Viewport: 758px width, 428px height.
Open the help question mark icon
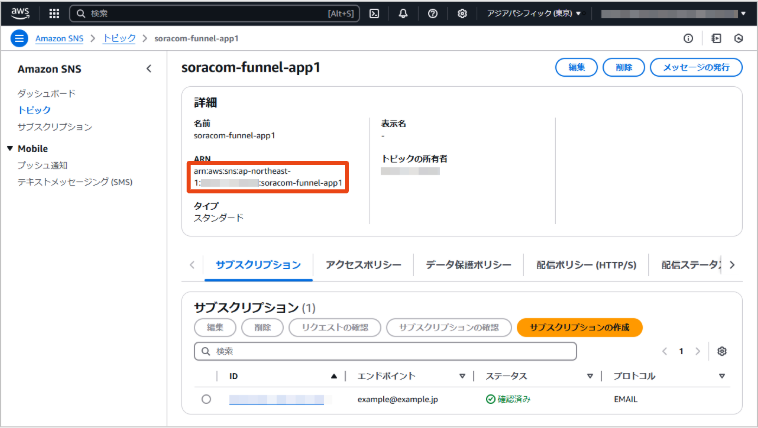click(x=433, y=14)
